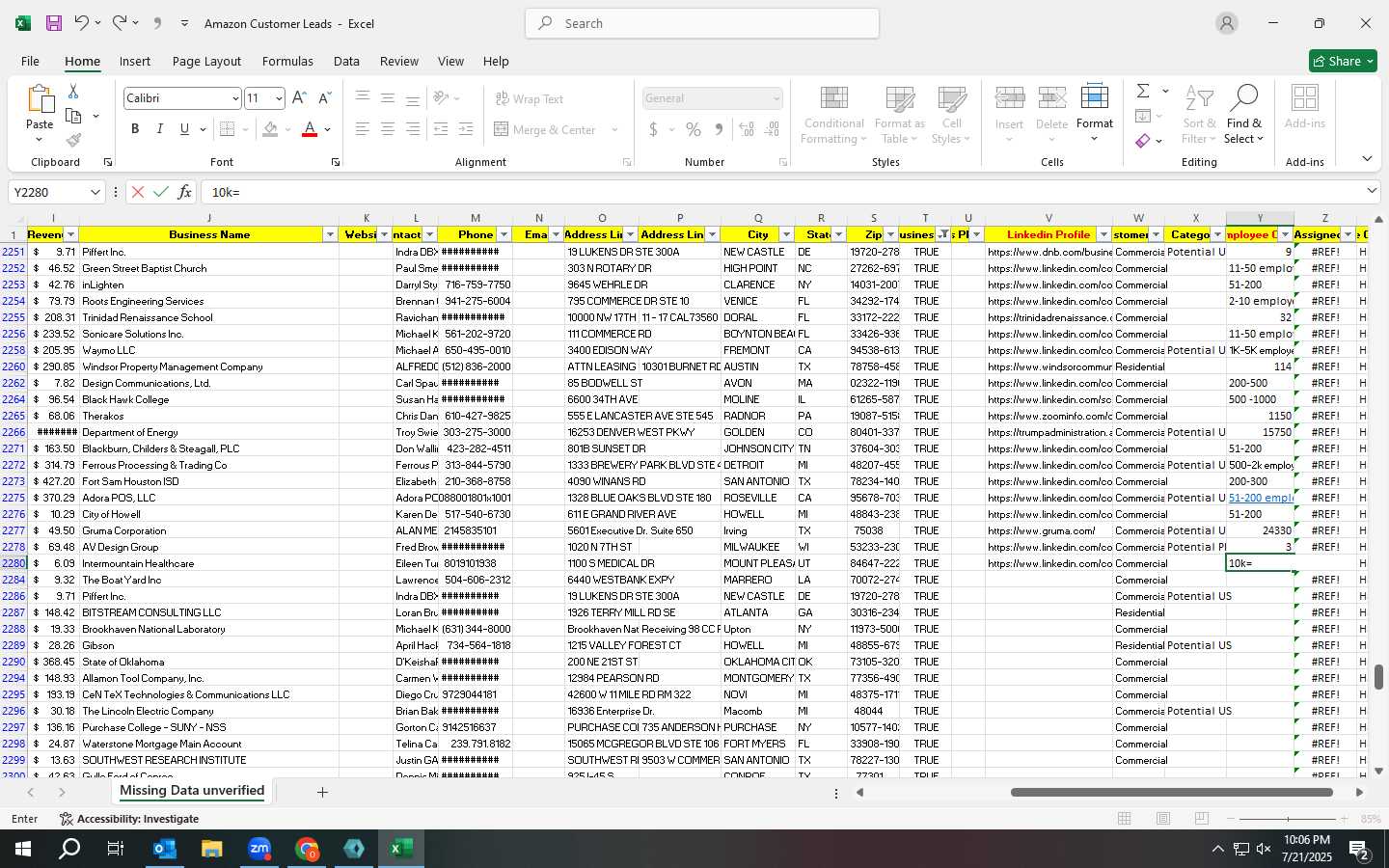Switch to the Insert ribbon tab

pyautogui.click(x=135, y=61)
